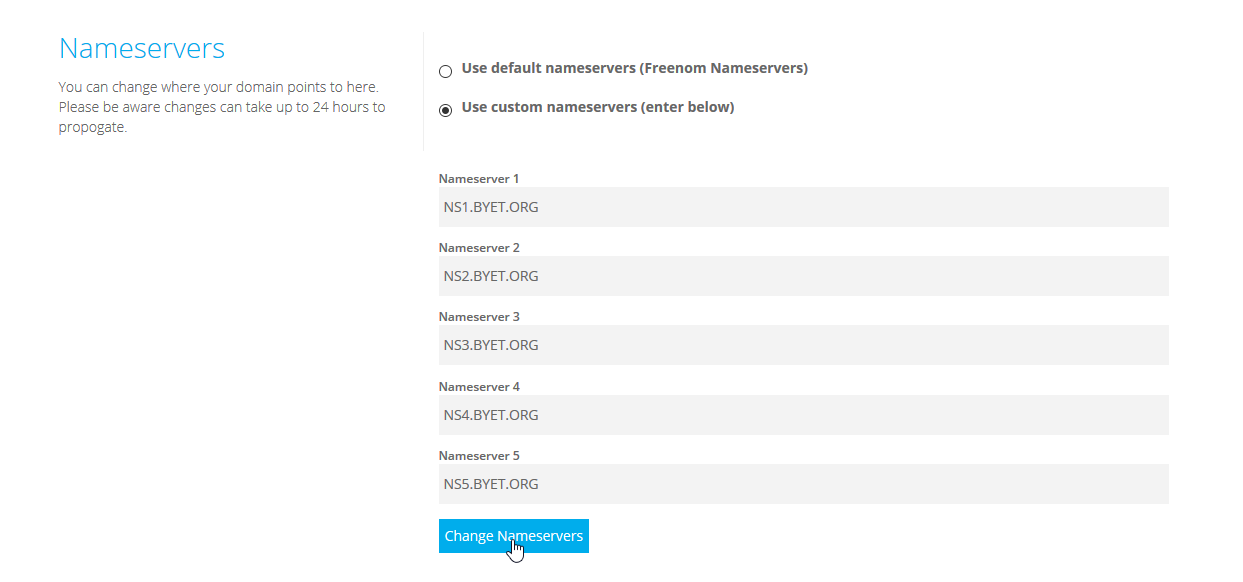Click the "24 hours" text in the description
Viewport: 1243px width, 582px height.
(x=338, y=107)
